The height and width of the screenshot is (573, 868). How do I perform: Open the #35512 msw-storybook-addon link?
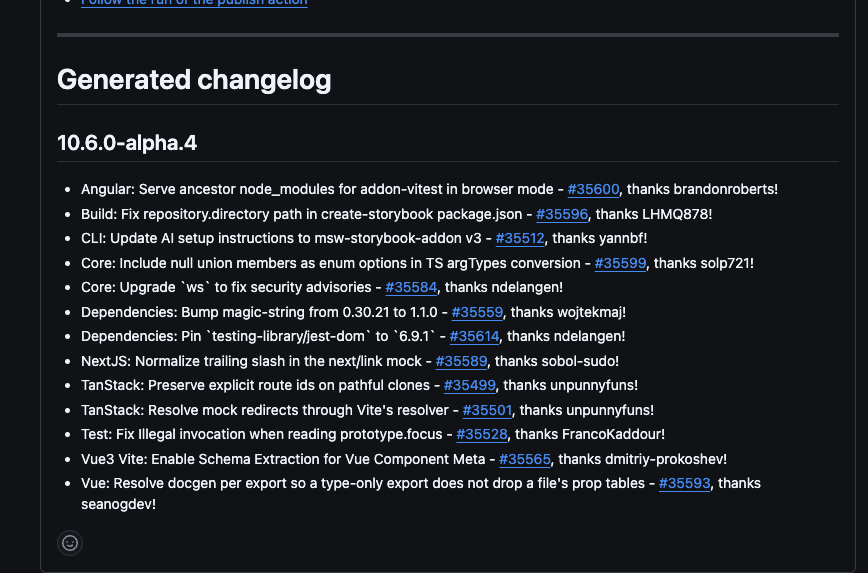[520, 239]
